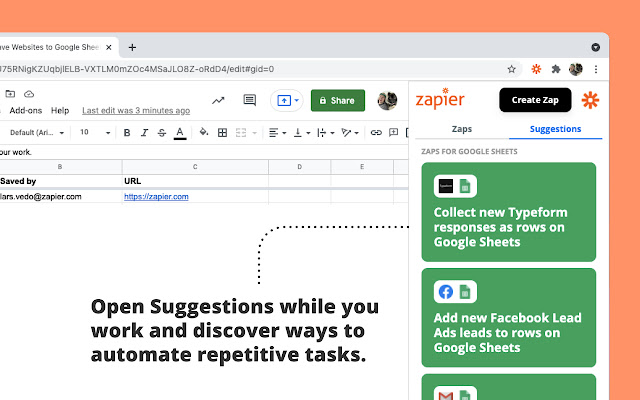This screenshot has height=400, width=640.
Task: Move document with folder icon
Action: click(10, 94)
